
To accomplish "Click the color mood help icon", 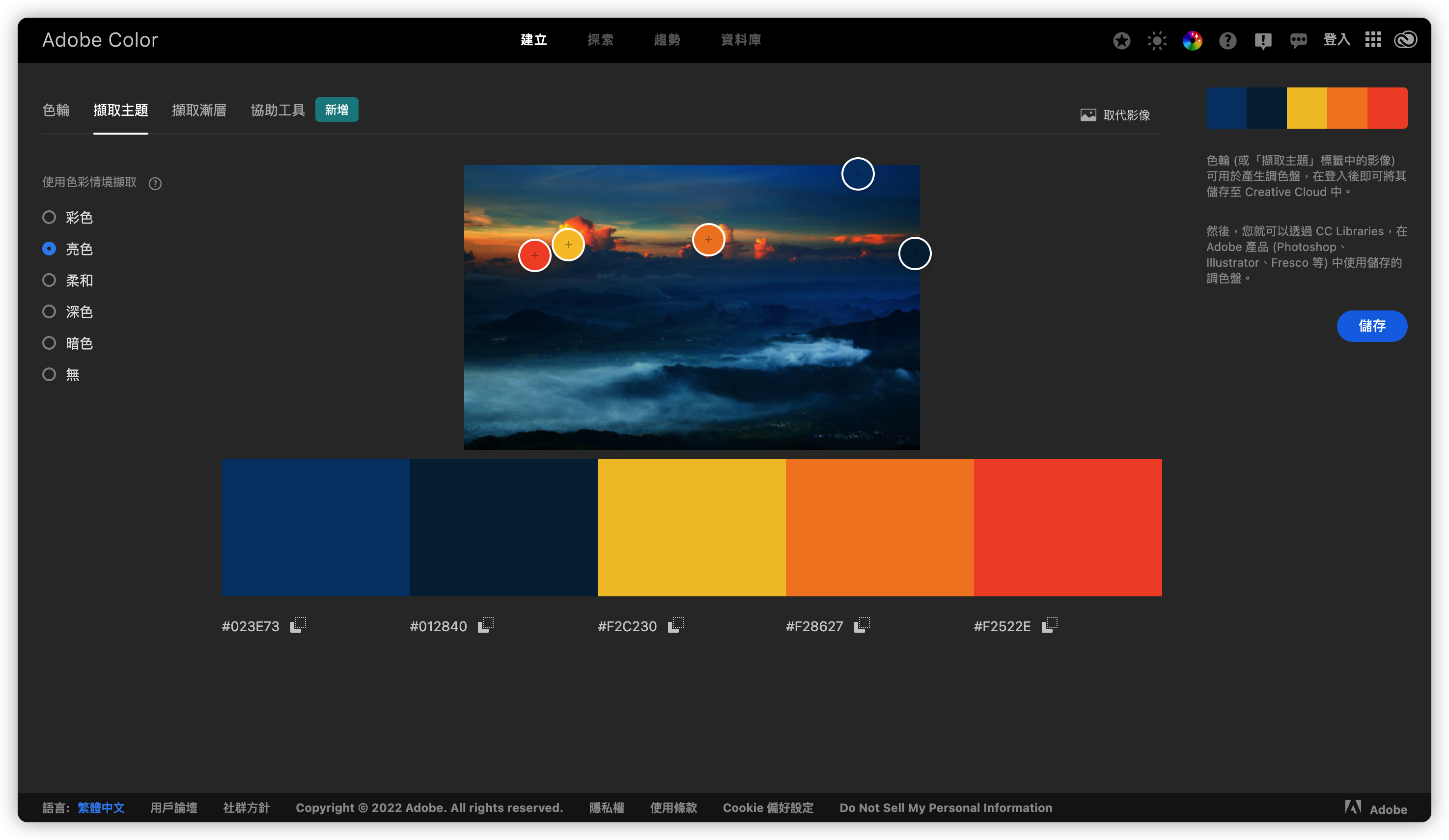I will pos(155,183).
